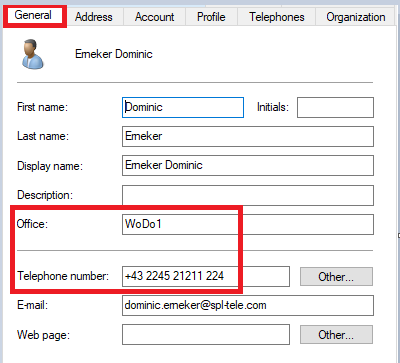Switch to the General tab
This screenshot has width=400, height=363.
(x=33, y=15)
